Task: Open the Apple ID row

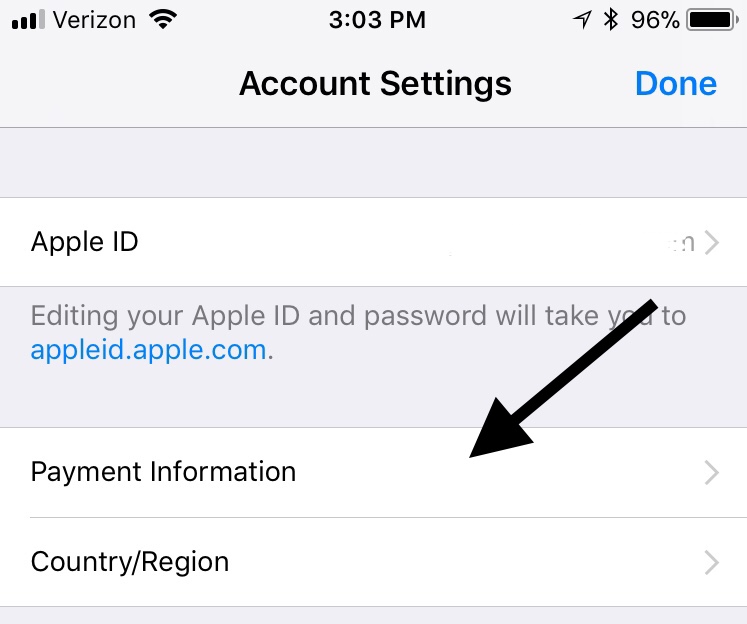Action: [374, 242]
